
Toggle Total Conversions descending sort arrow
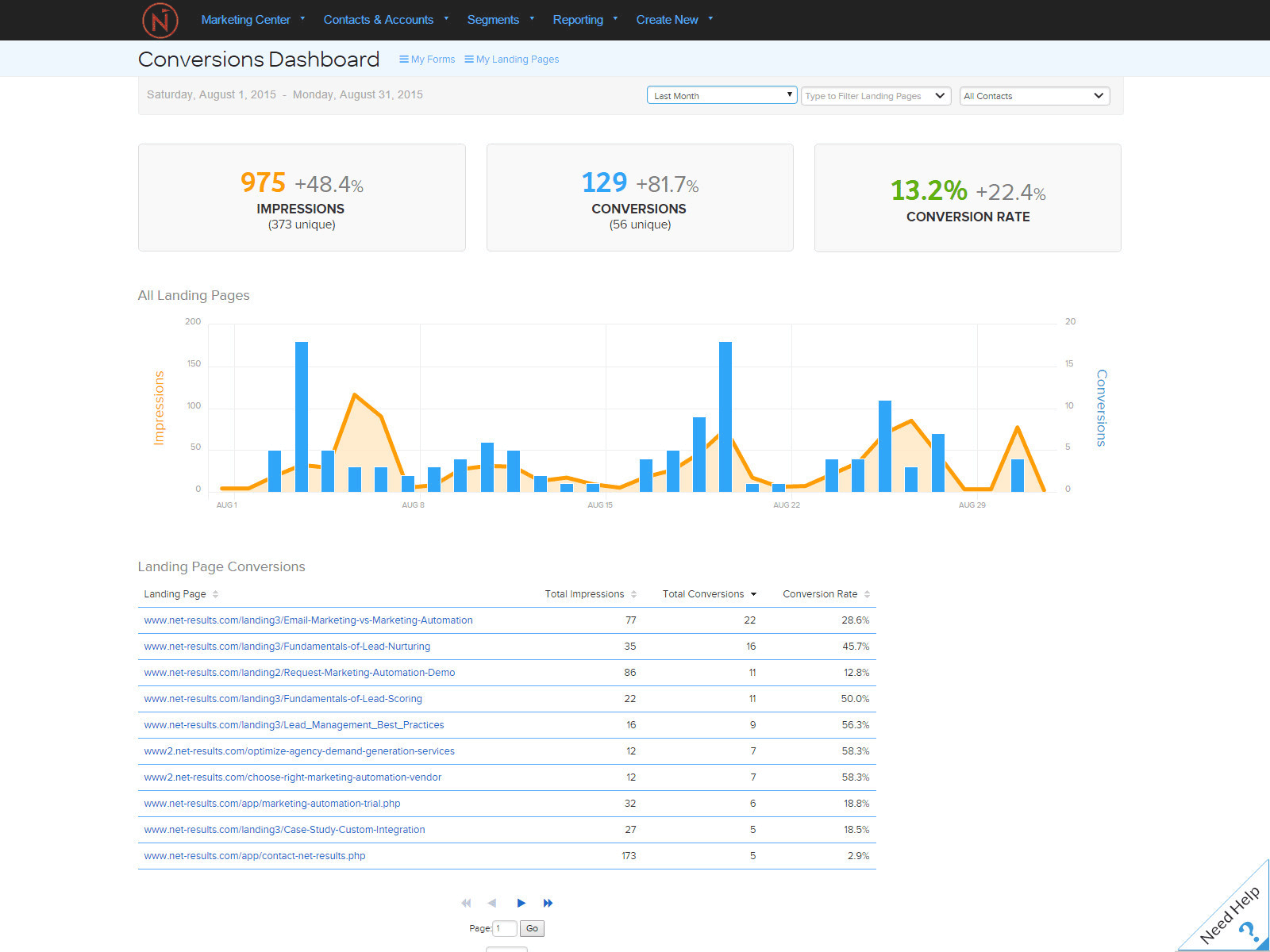tap(753, 594)
